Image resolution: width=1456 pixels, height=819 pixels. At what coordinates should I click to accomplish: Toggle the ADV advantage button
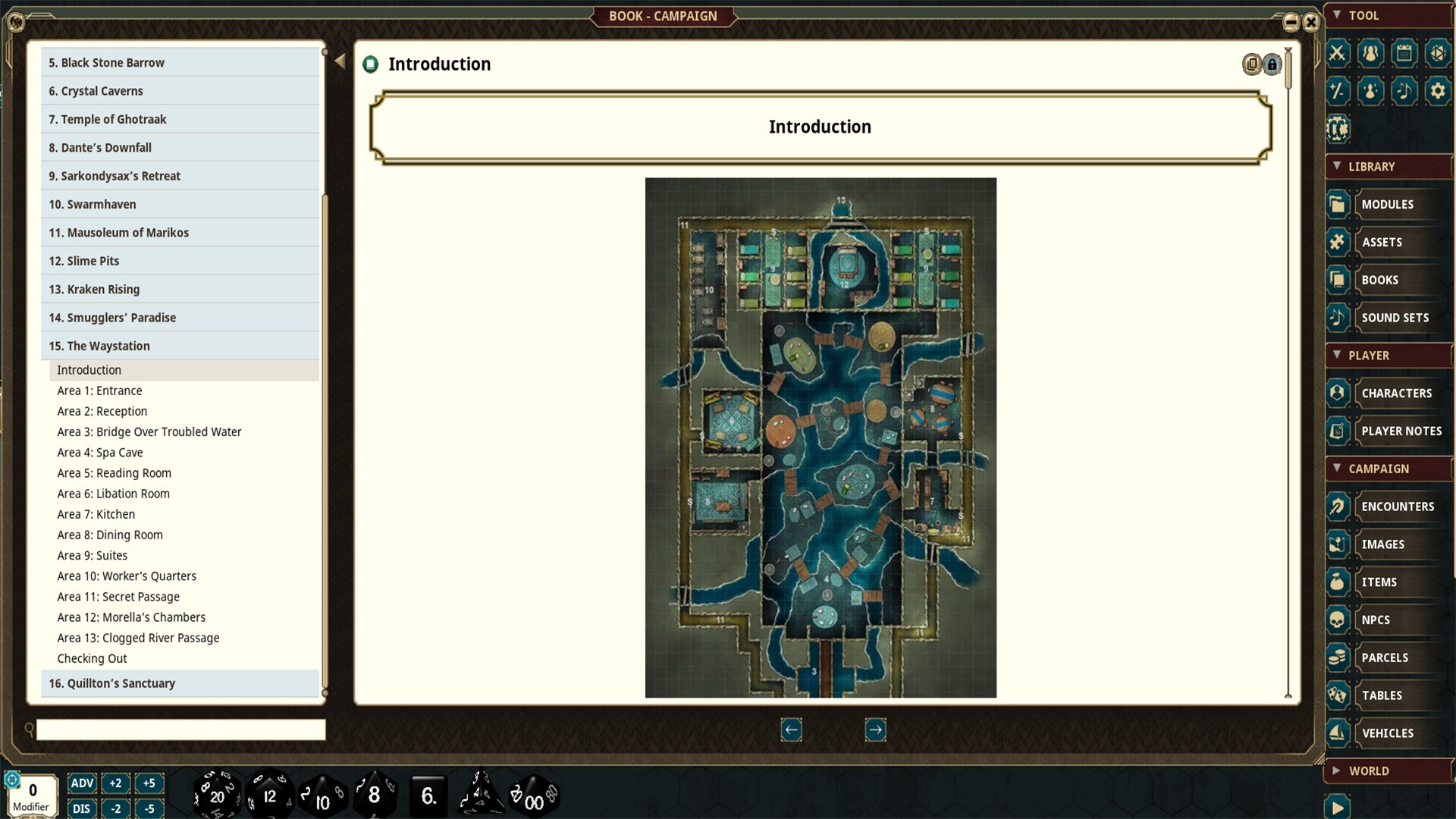82,783
